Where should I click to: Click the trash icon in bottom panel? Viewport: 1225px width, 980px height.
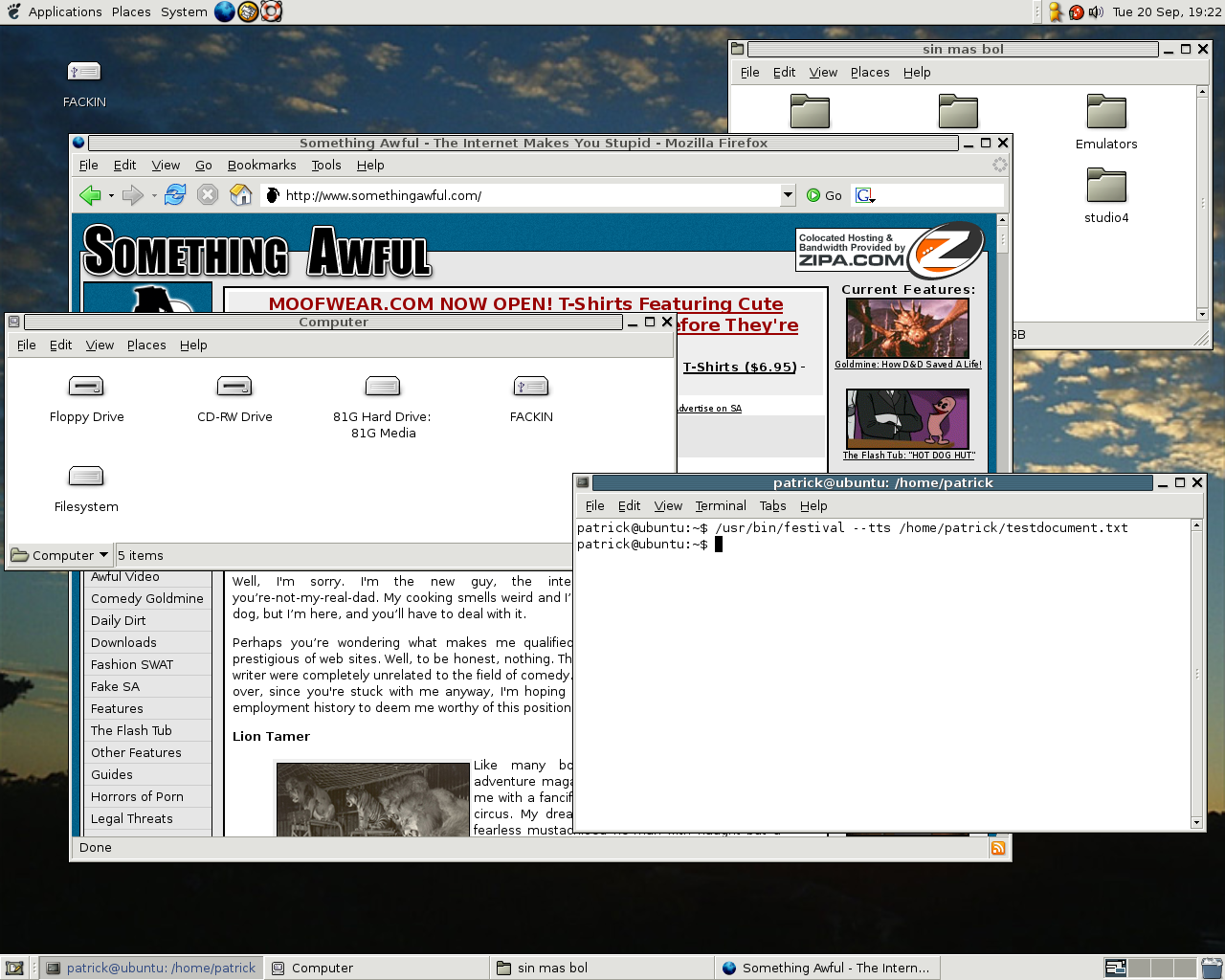[1212, 968]
